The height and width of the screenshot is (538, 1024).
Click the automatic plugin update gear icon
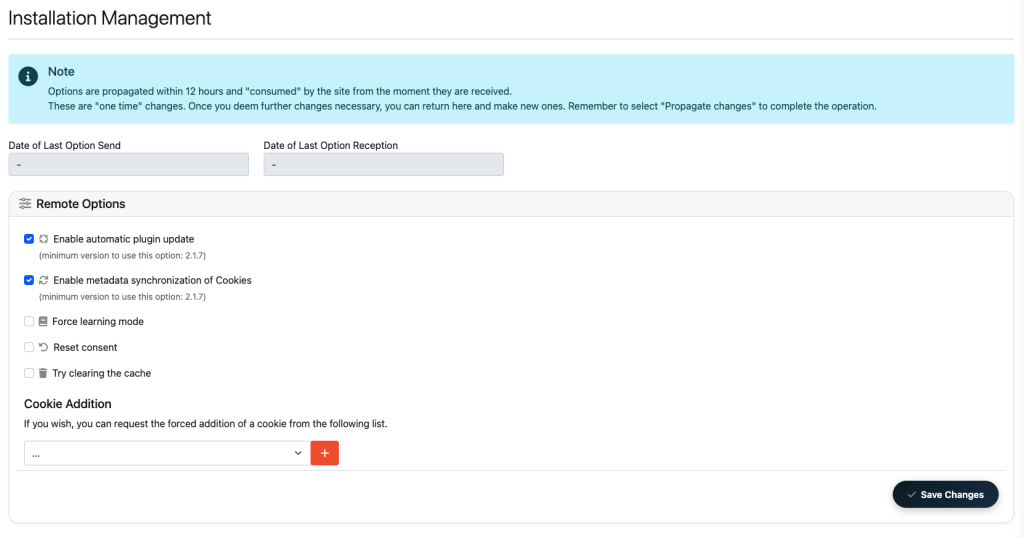coord(43,240)
